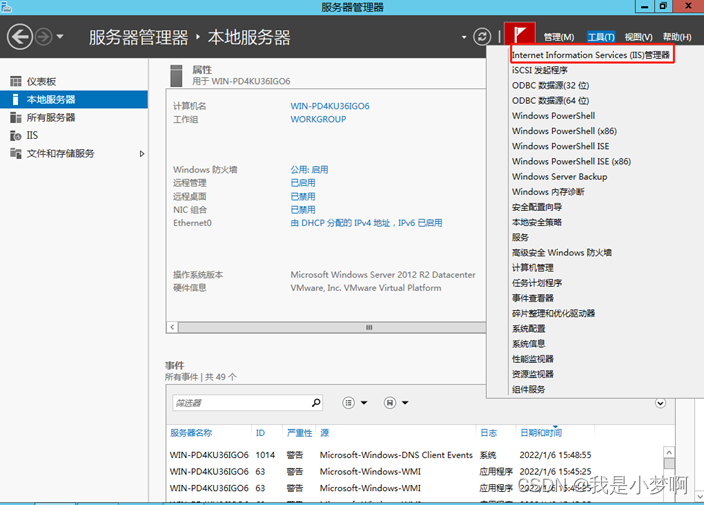Image resolution: width=704 pixels, height=505 pixels.
Task: Open Internet Information Services (IIS)管理器
Action: tap(591, 55)
